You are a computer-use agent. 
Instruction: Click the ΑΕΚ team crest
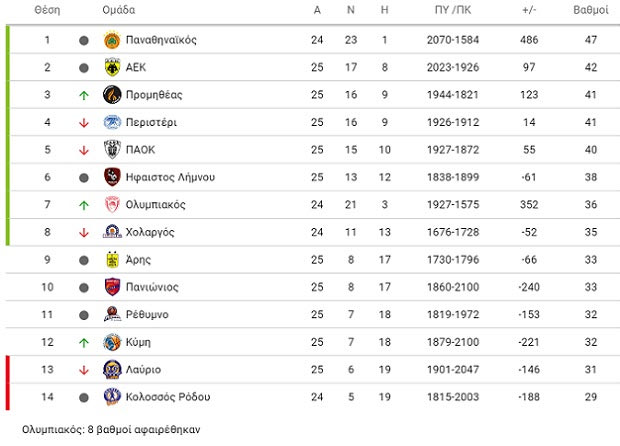click(x=112, y=67)
